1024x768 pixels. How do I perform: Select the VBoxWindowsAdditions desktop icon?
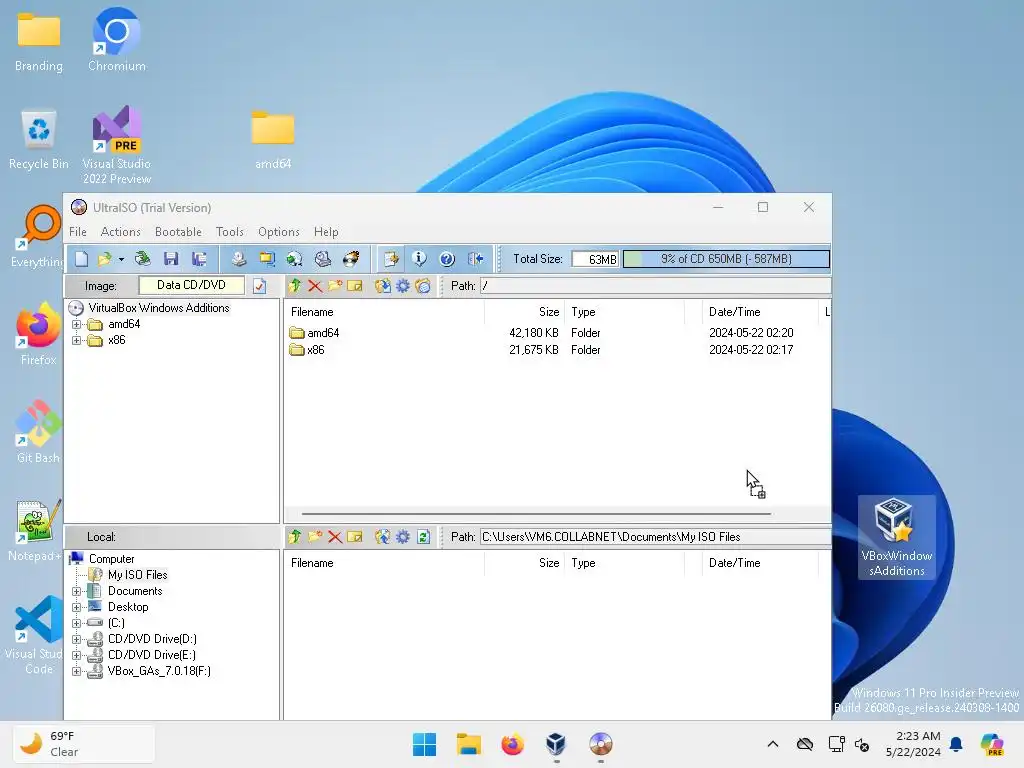pyautogui.click(x=896, y=537)
